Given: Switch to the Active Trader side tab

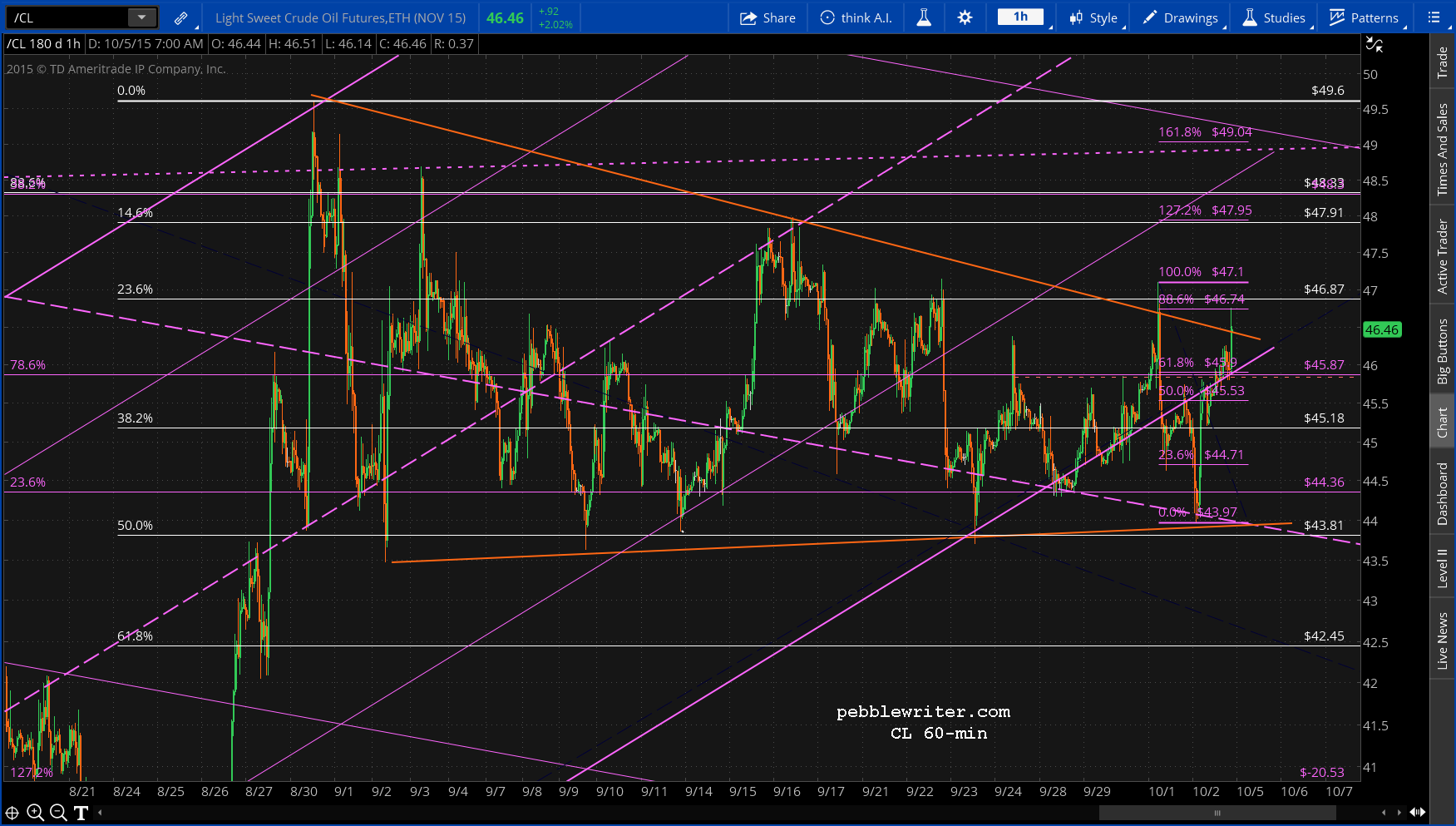Looking at the screenshot, I should click(x=1443, y=256).
